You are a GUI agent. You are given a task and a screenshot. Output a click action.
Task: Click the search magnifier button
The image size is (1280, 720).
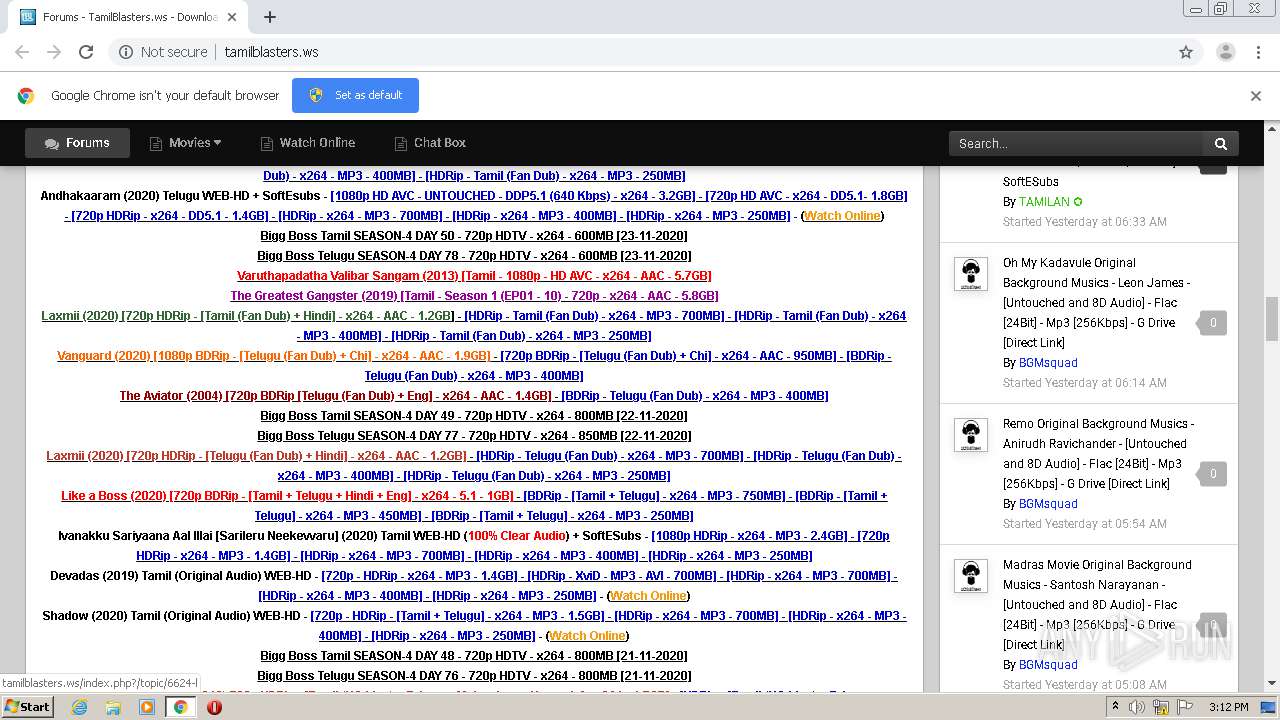point(1221,143)
